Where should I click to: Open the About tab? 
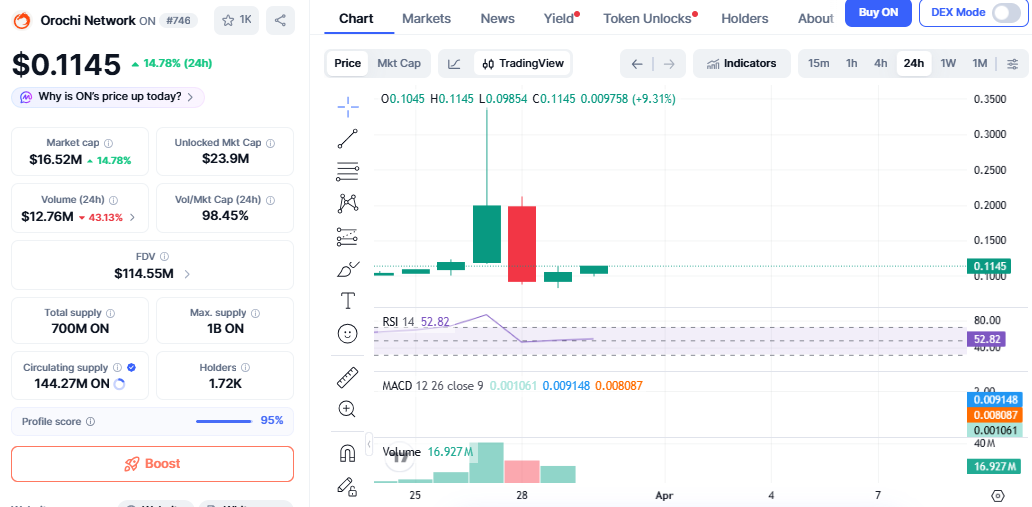point(815,18)
